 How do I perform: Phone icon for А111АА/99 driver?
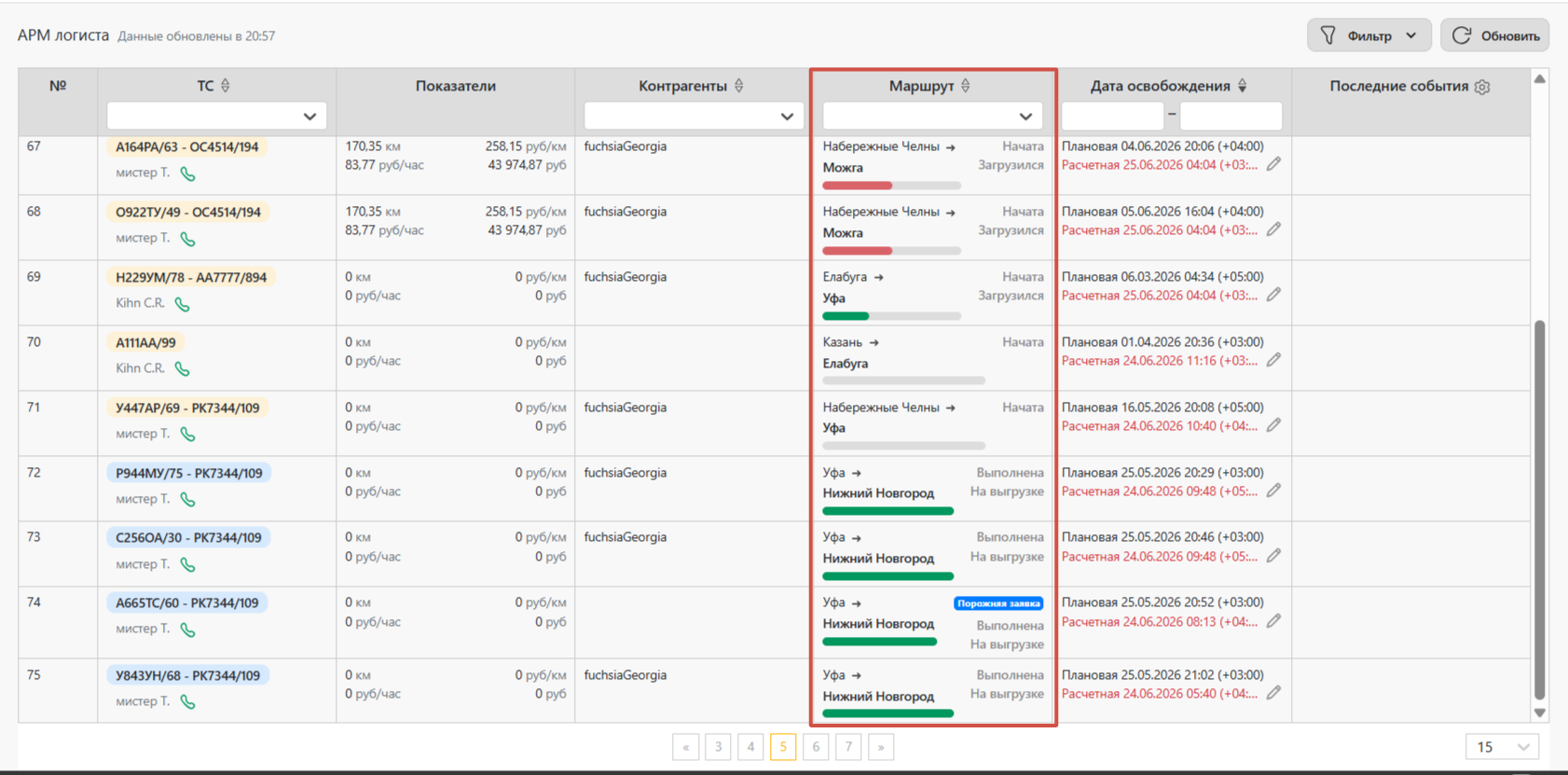[x=183, y=369]
